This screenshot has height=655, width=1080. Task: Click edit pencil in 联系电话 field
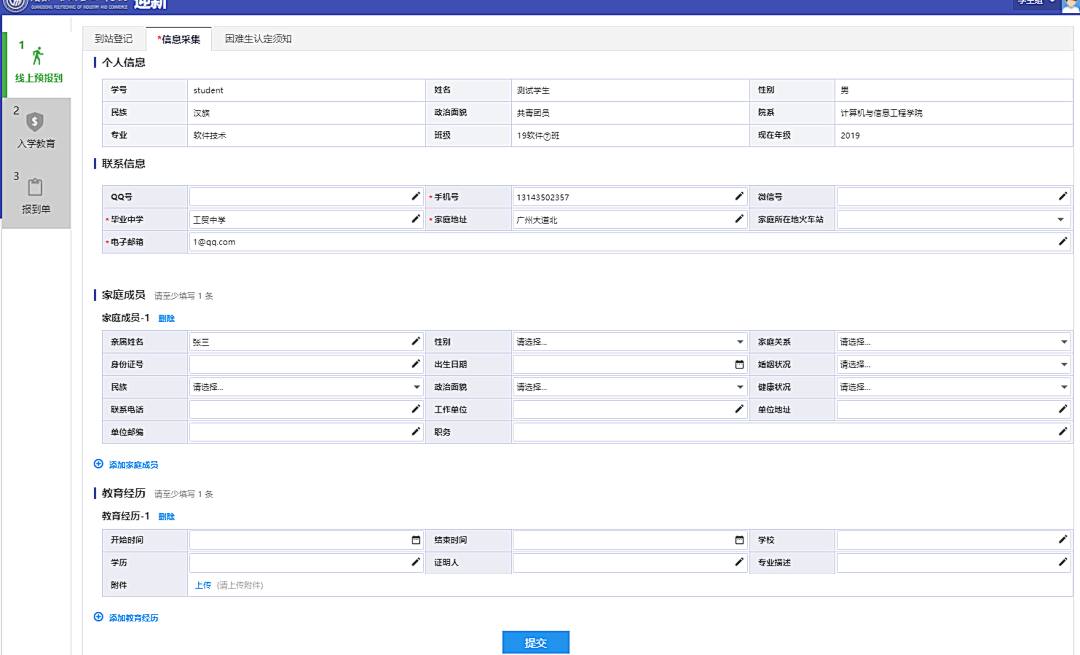[415, 409]
